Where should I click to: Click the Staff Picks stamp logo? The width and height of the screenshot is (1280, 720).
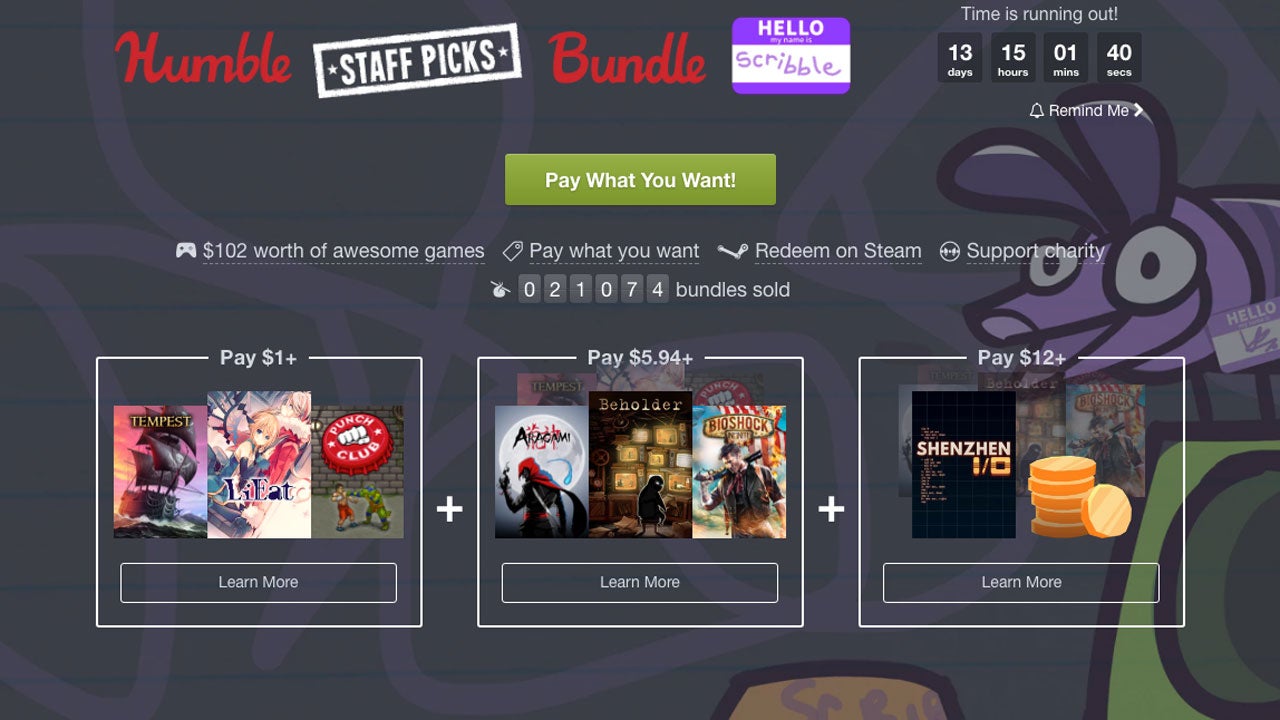point(418,60)
